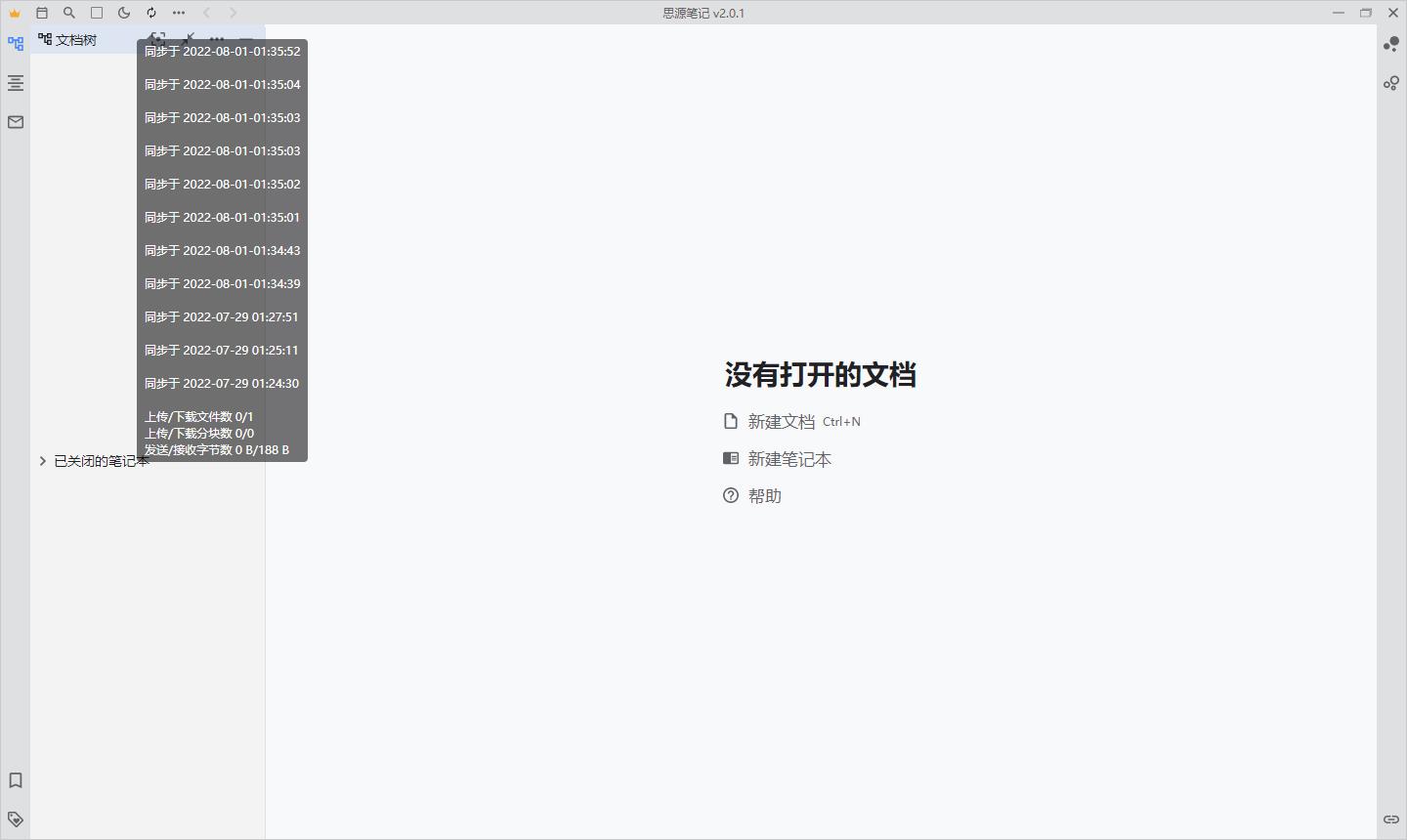The height and width of the screenshot is (840, 1407).
Task: Open the backlinks panel at bottom right
Action: (1391, 819)
